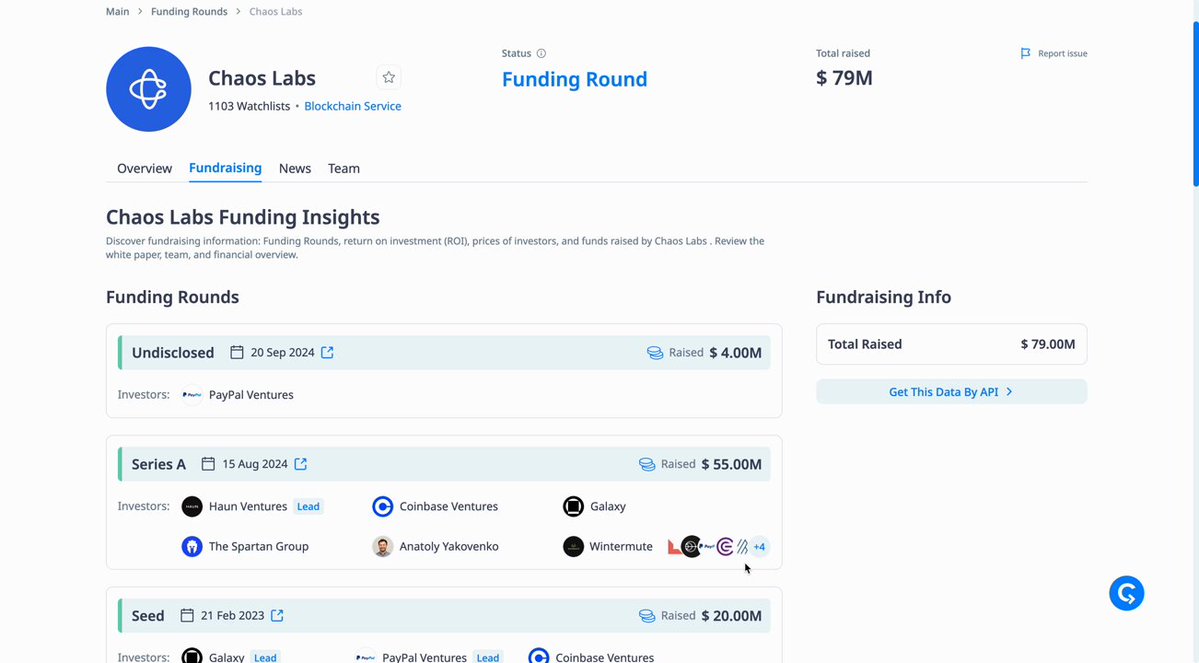Click the Funding Round status link
1199x663 pixels.
(x=574, y=79)
